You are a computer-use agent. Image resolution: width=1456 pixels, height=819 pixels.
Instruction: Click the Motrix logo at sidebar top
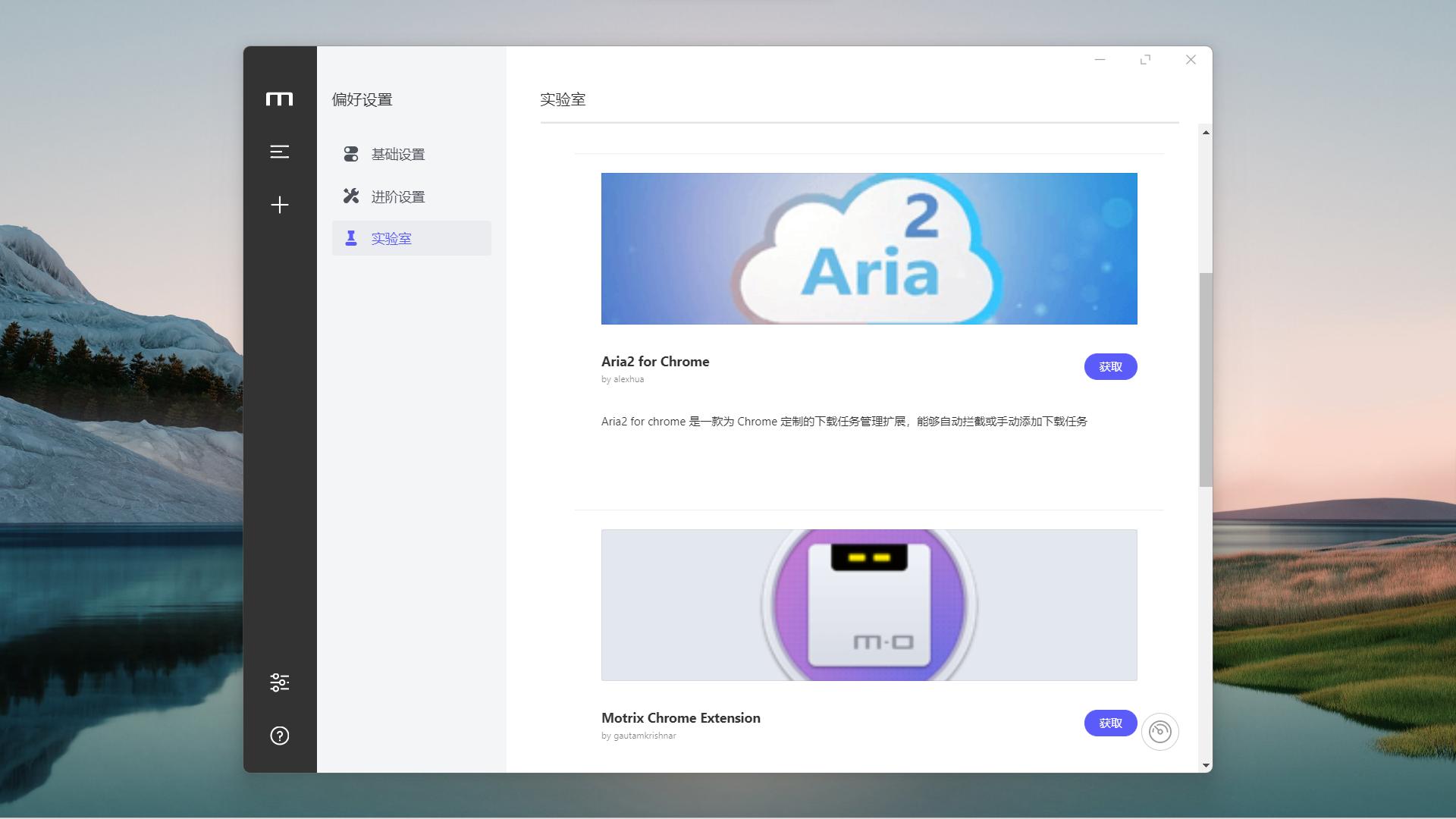[x=280, y=99]
